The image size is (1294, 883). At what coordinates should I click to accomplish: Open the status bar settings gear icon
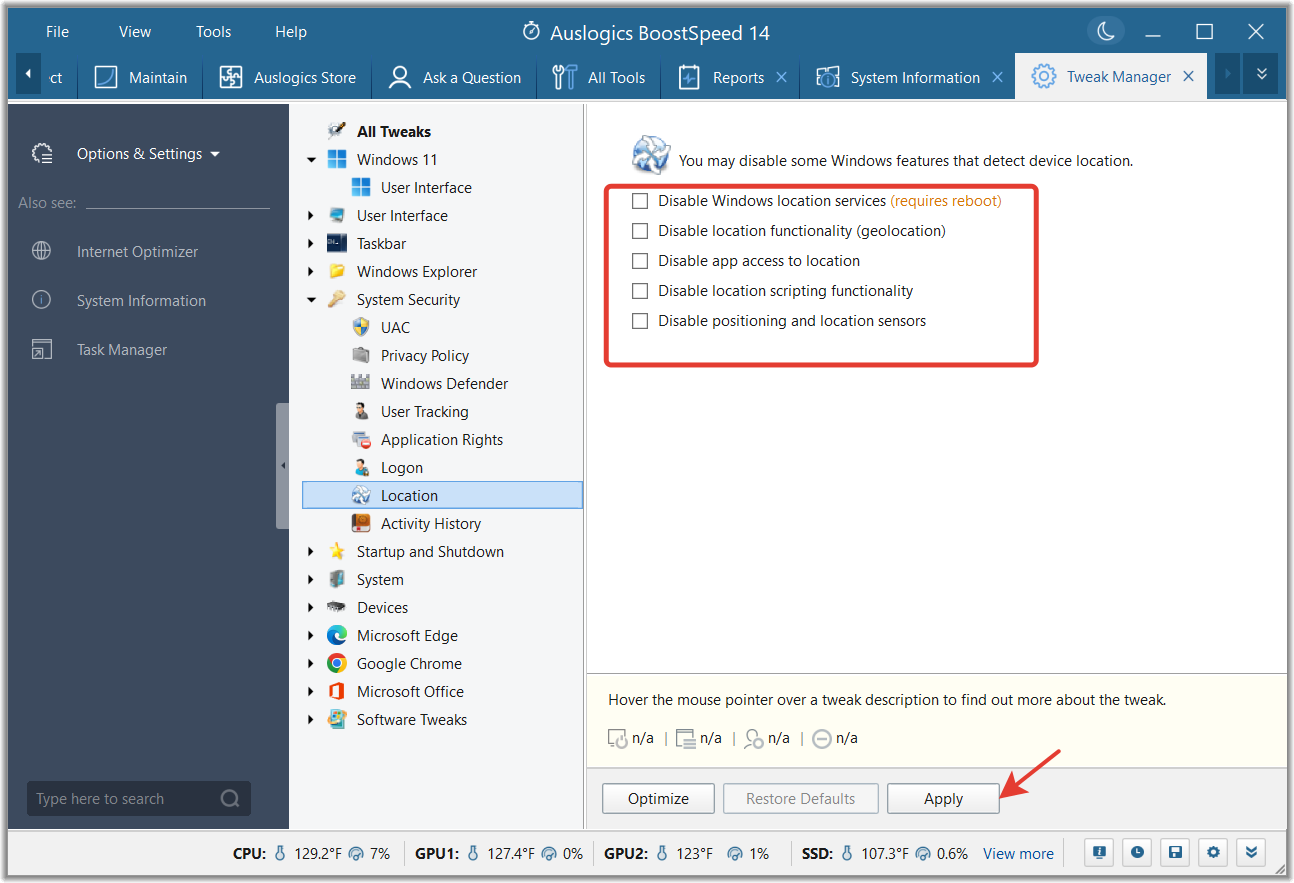tap(1213, 853)
